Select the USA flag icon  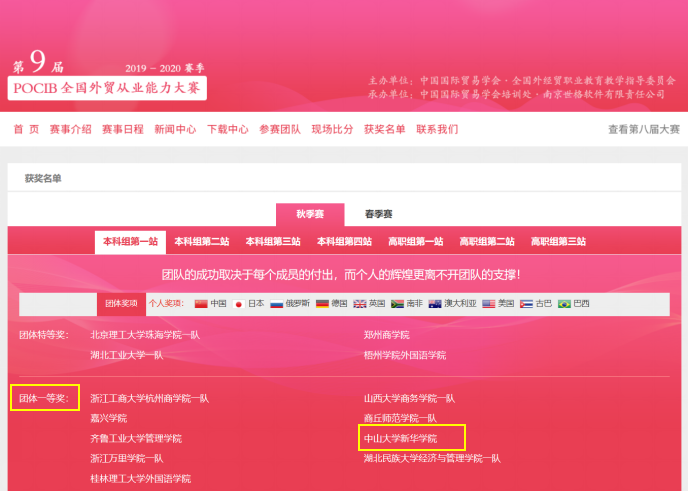[488, 304]
